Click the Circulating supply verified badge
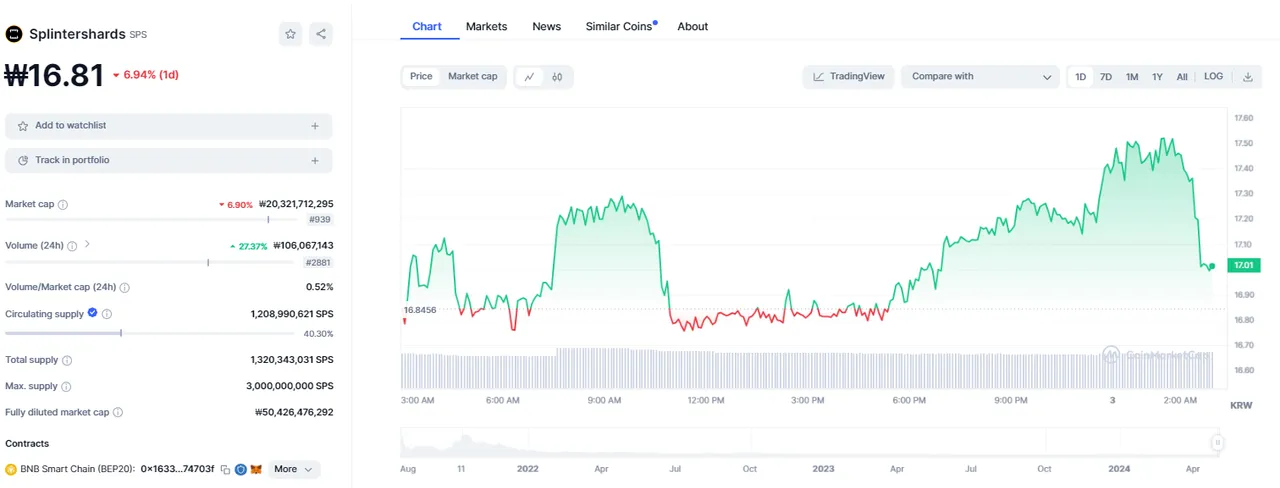The image size is (1280, 488). coord(93,313)
